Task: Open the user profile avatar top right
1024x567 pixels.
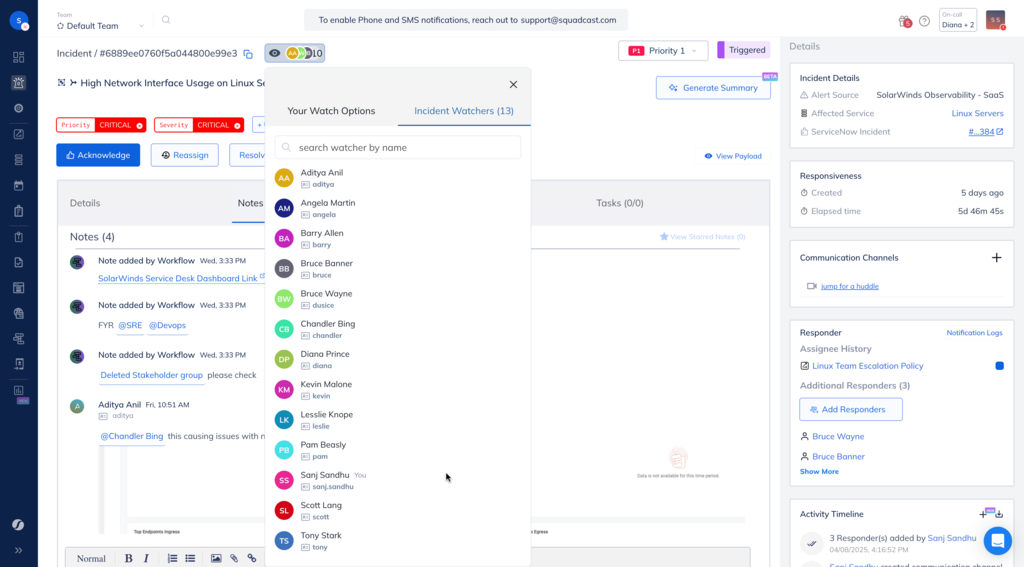Action: 995,20
